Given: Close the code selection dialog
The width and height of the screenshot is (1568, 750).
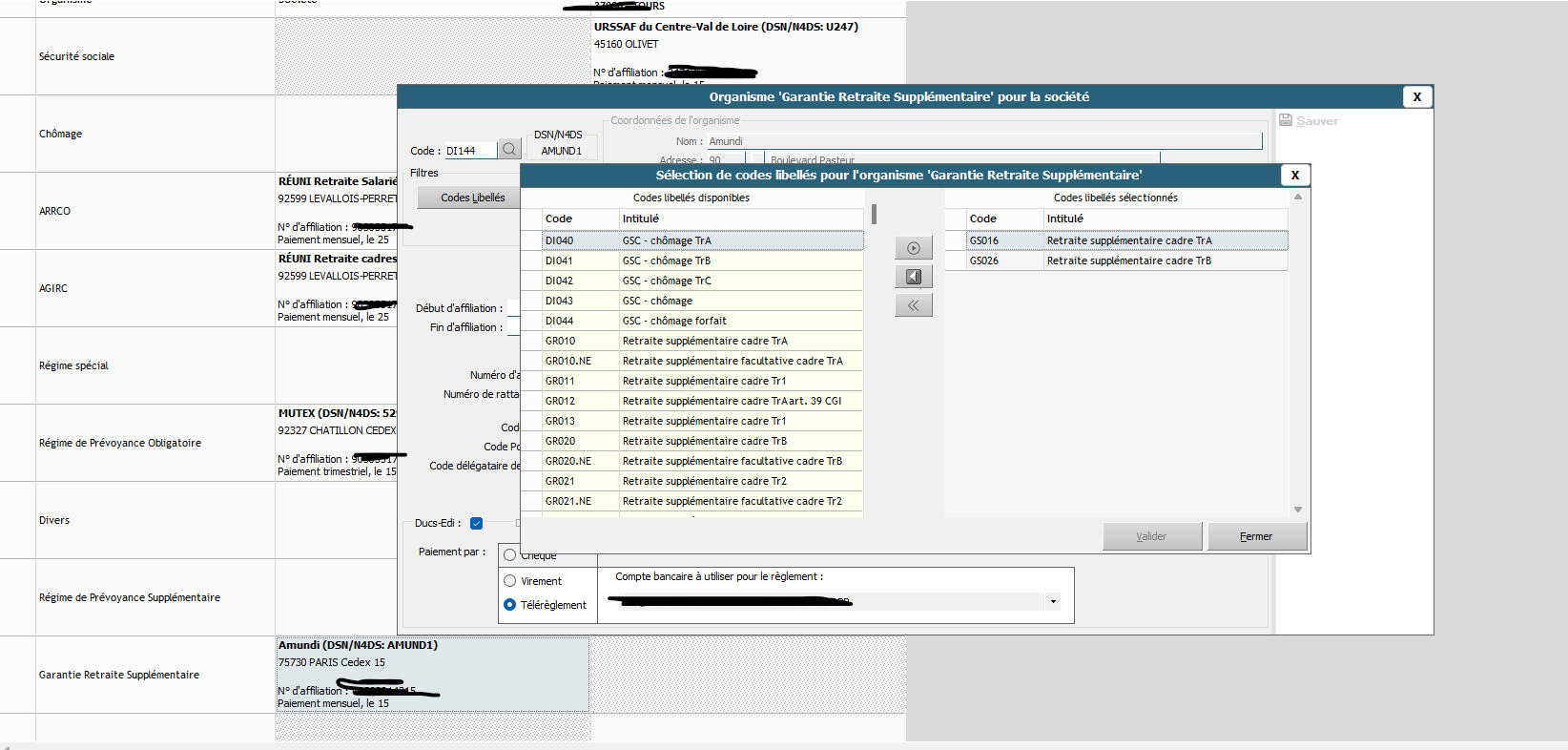Looking at the screenshot, I should (1294, 175).
